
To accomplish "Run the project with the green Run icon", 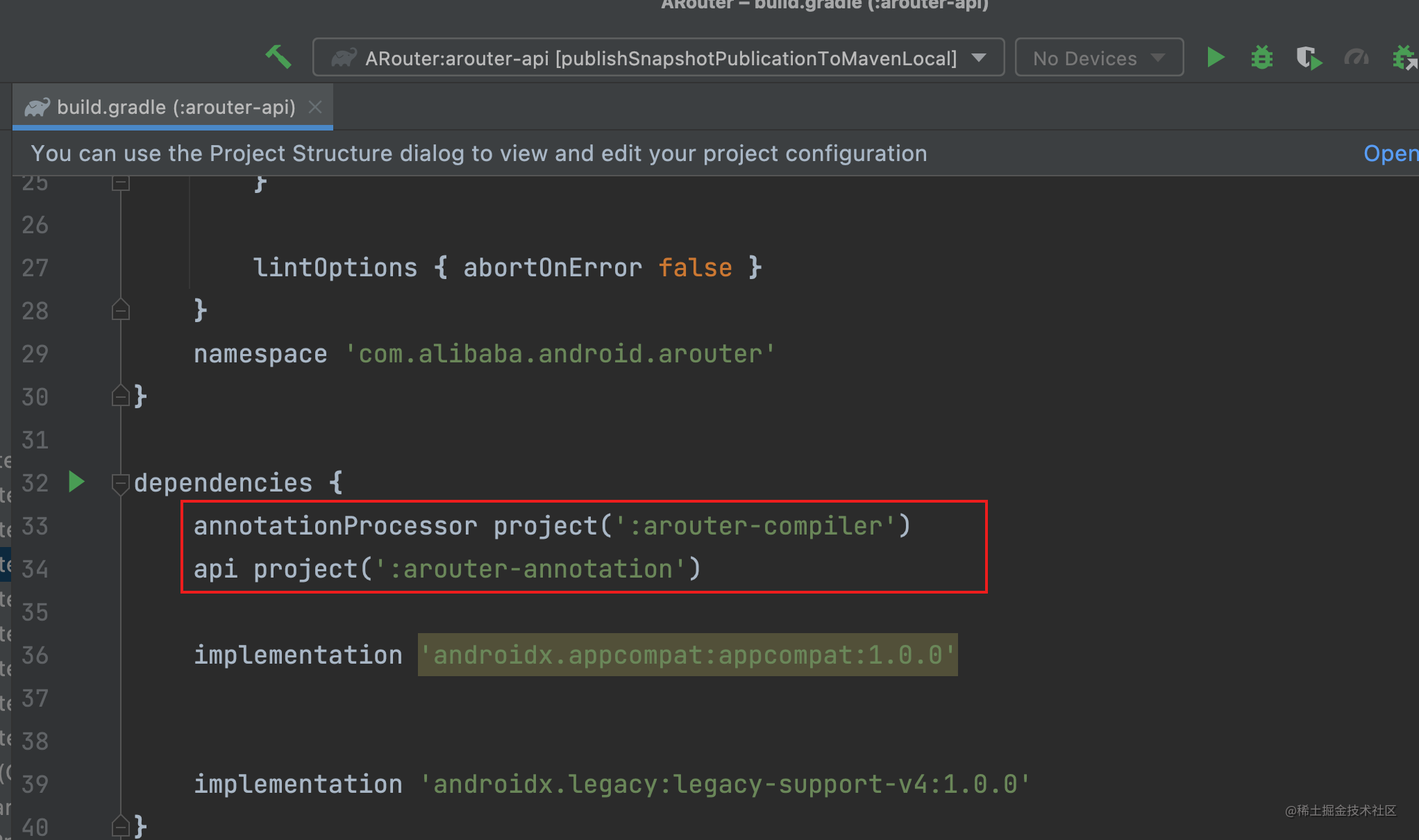I will pos(1215,57).
